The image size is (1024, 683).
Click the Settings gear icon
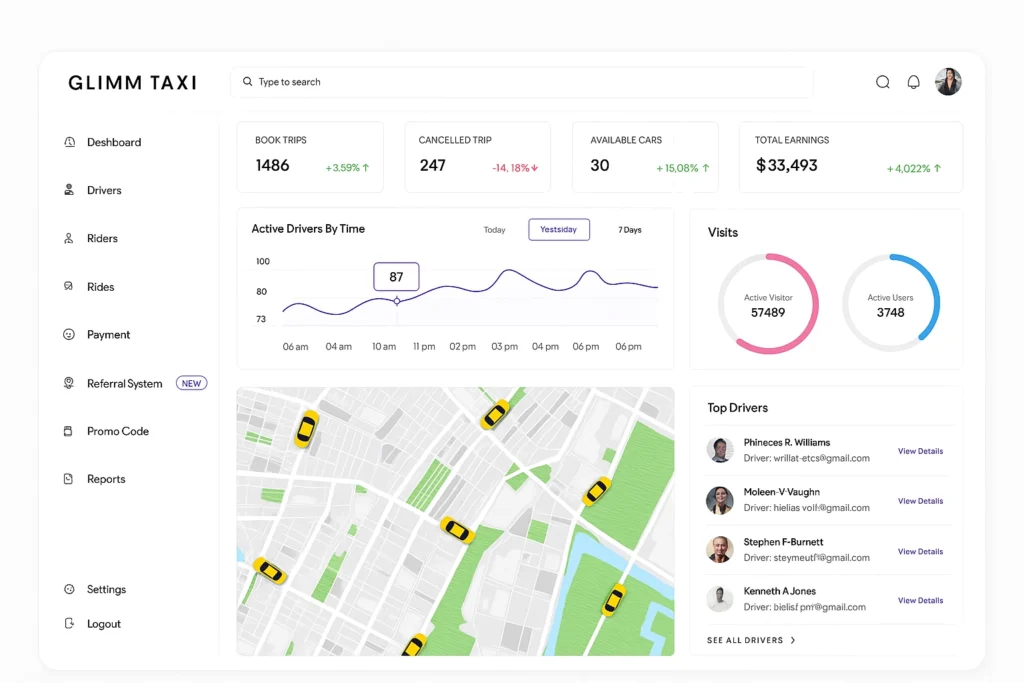click(x=69, y=589)
